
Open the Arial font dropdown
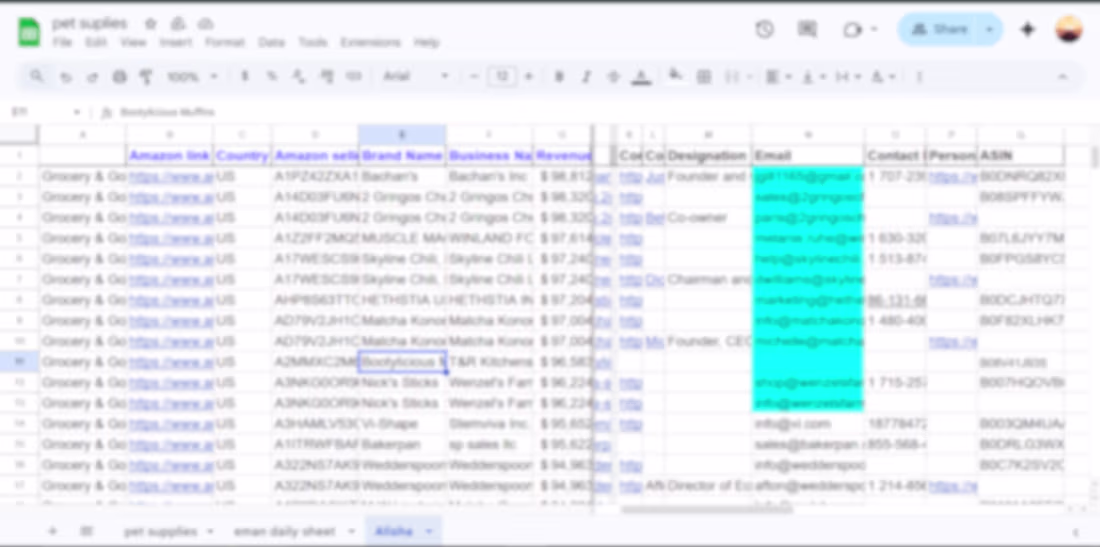(x=415, y=76)
